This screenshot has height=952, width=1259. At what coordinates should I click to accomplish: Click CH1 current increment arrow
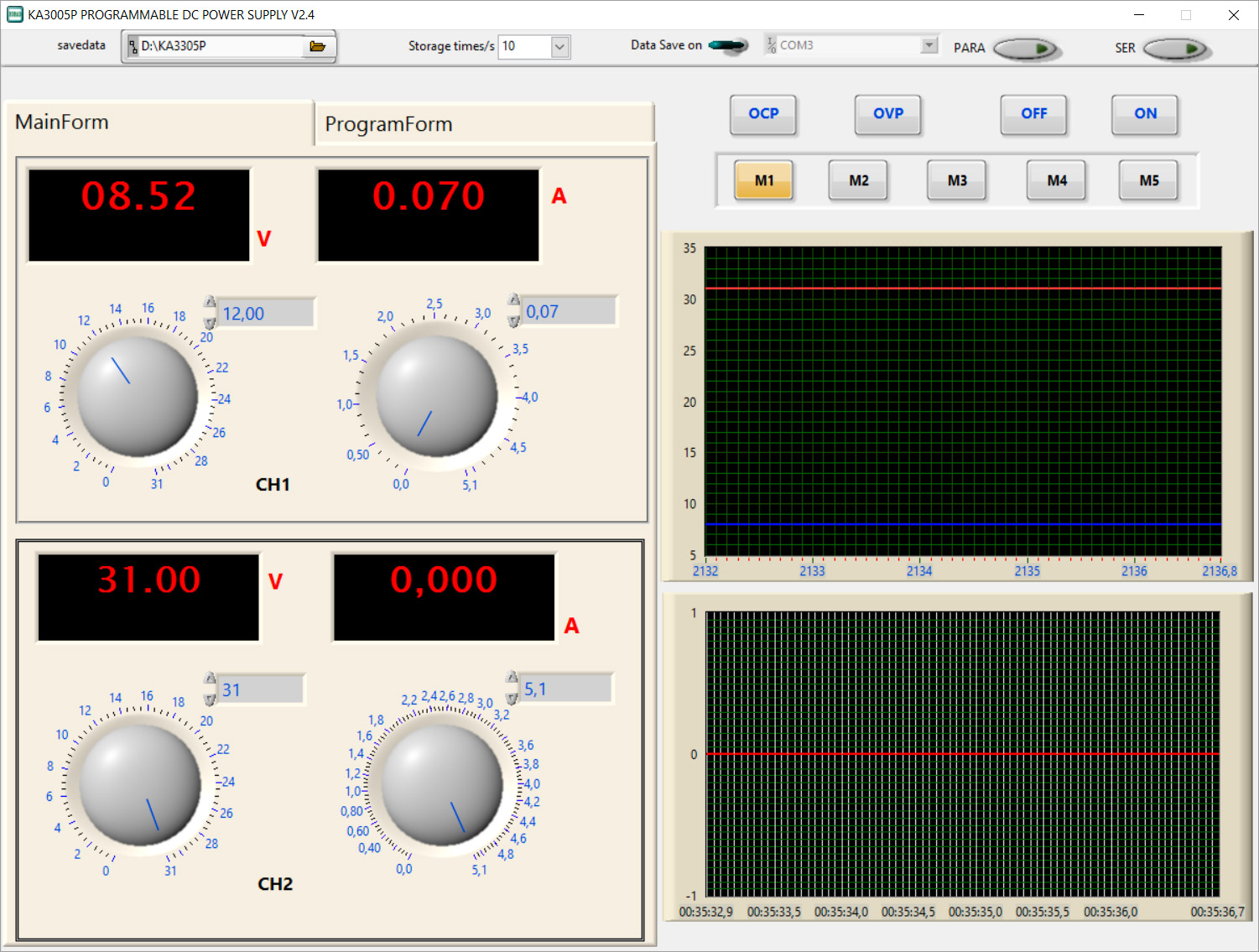click(x=513, y=300)
